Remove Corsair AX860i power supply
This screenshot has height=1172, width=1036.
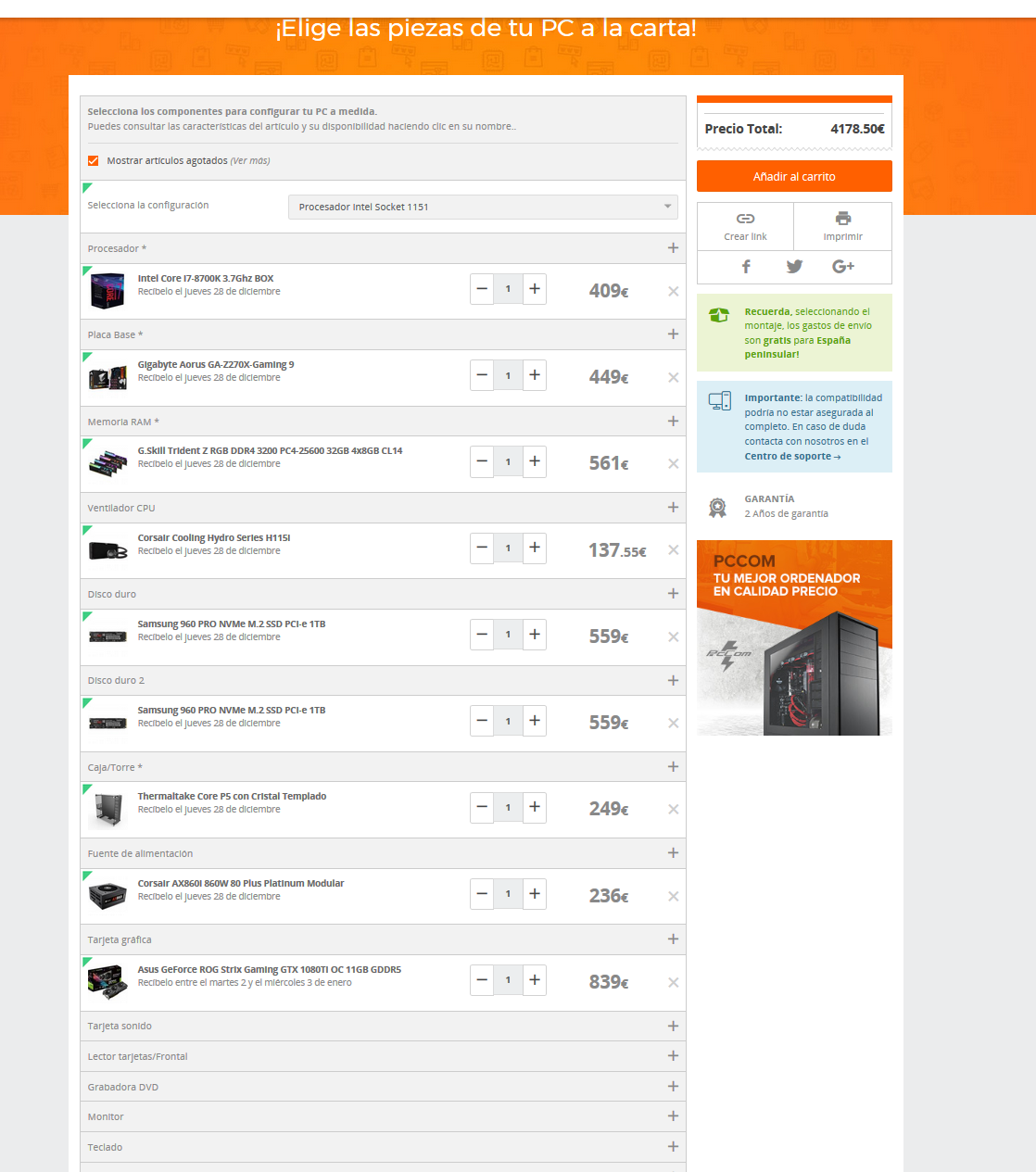pos(674,896)
